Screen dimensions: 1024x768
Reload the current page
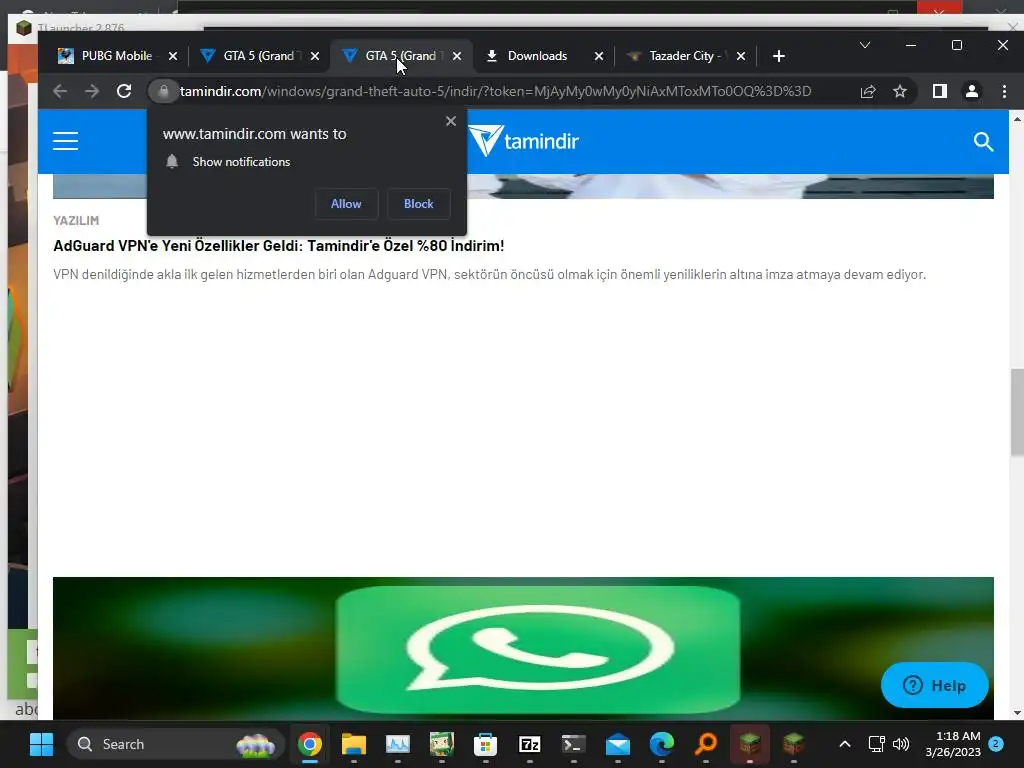pyautogui.click(x=124, y=91)
